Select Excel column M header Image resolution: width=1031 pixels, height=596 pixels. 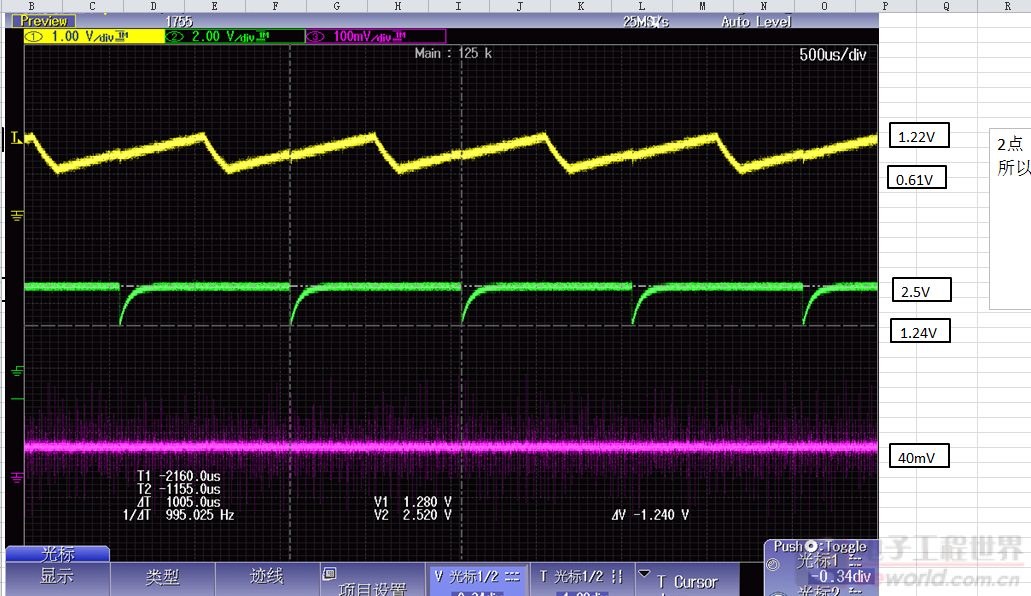703,6
